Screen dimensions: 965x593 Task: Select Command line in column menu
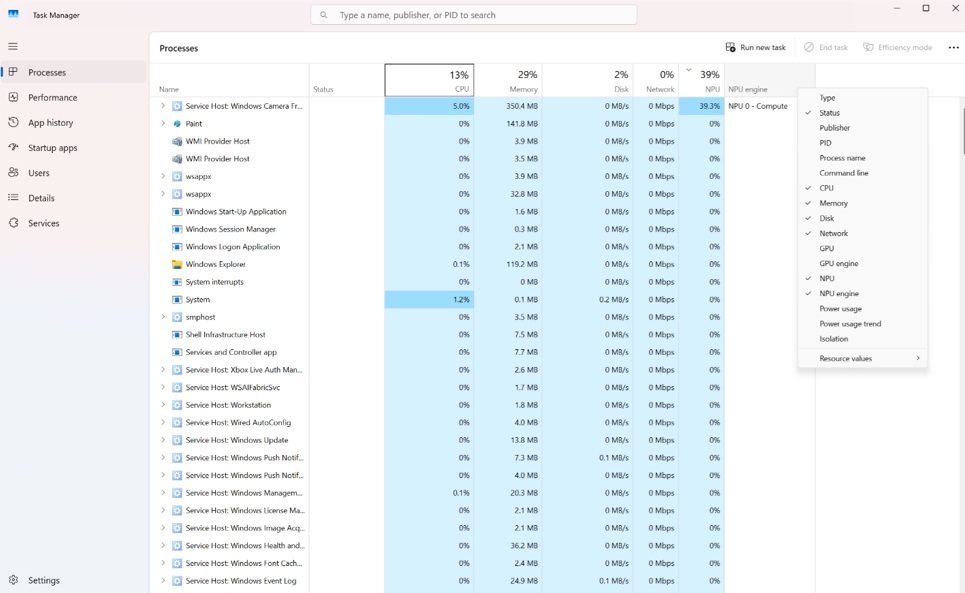coord(863,173)
